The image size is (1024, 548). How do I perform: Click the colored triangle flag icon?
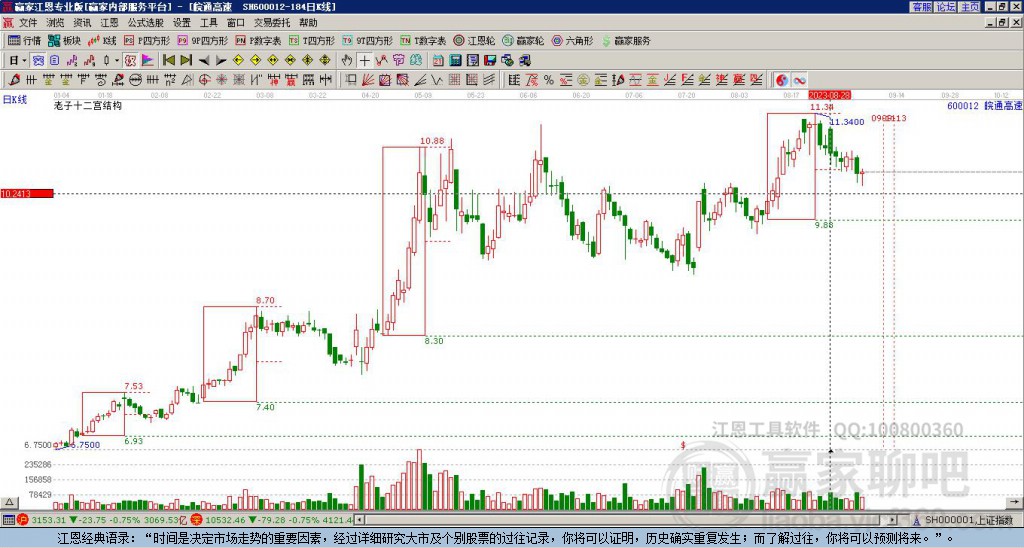coord(148,60)
